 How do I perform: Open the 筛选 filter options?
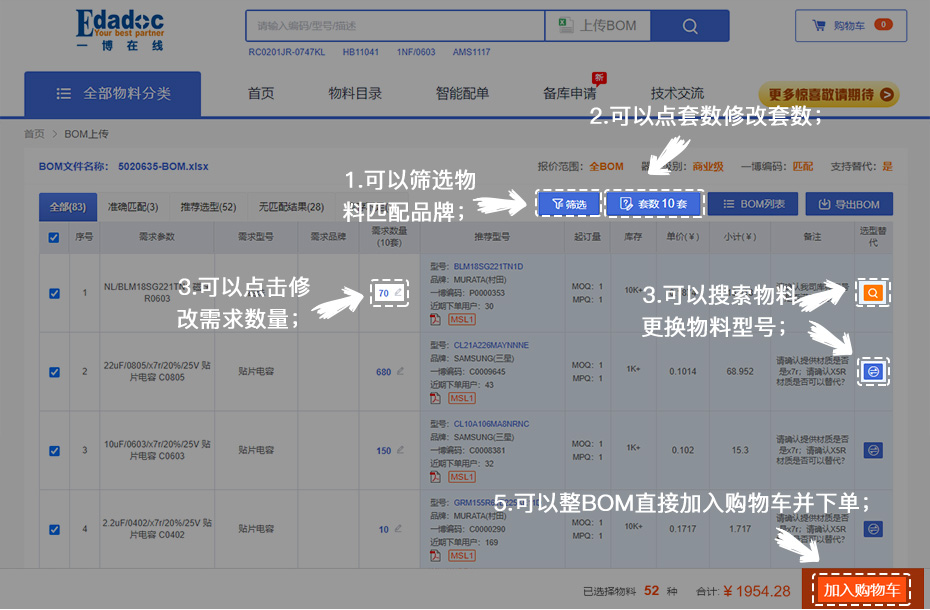tap(569, 204)
